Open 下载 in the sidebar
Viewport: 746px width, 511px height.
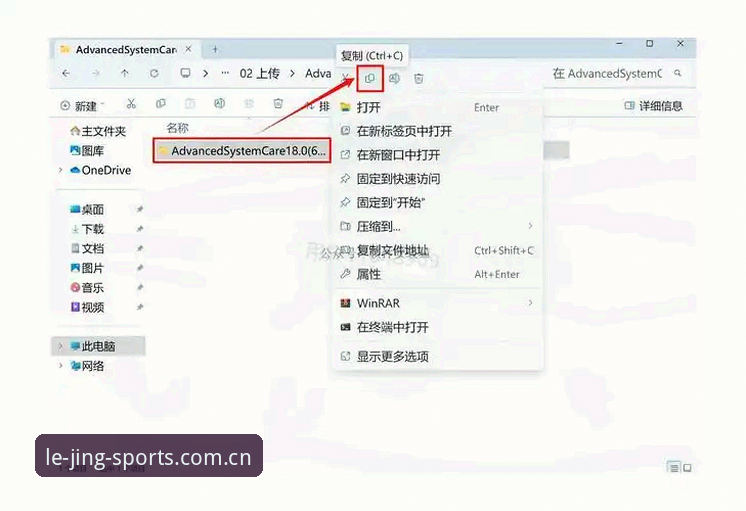pos(87,229)
